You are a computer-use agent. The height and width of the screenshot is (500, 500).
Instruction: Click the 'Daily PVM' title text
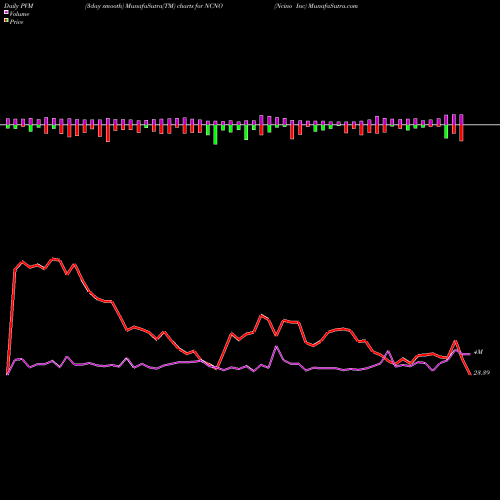coord(19,6)
